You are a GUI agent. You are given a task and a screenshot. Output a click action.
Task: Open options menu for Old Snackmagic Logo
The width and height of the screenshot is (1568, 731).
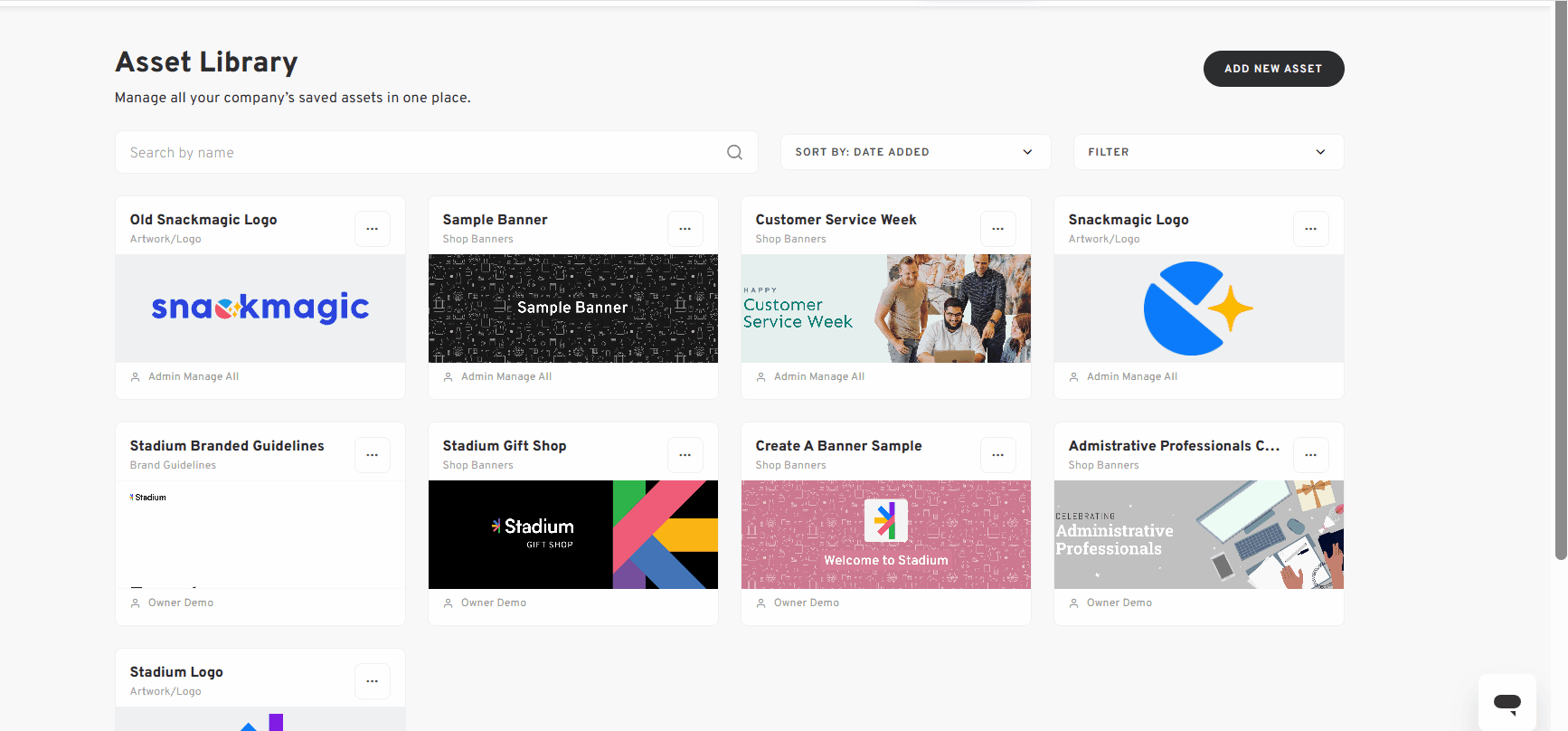pos(373,229)
